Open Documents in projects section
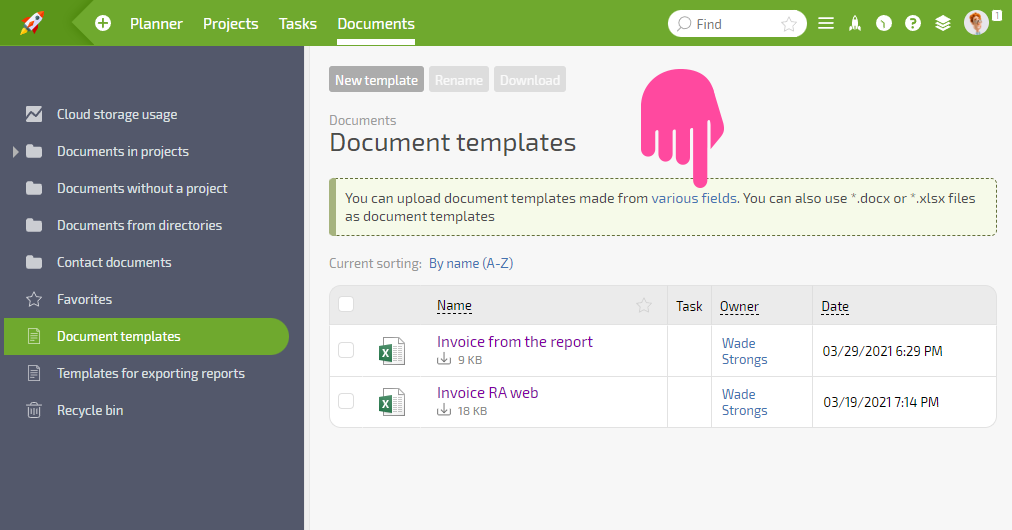1012x530 pixels. (x=123, y=152)
